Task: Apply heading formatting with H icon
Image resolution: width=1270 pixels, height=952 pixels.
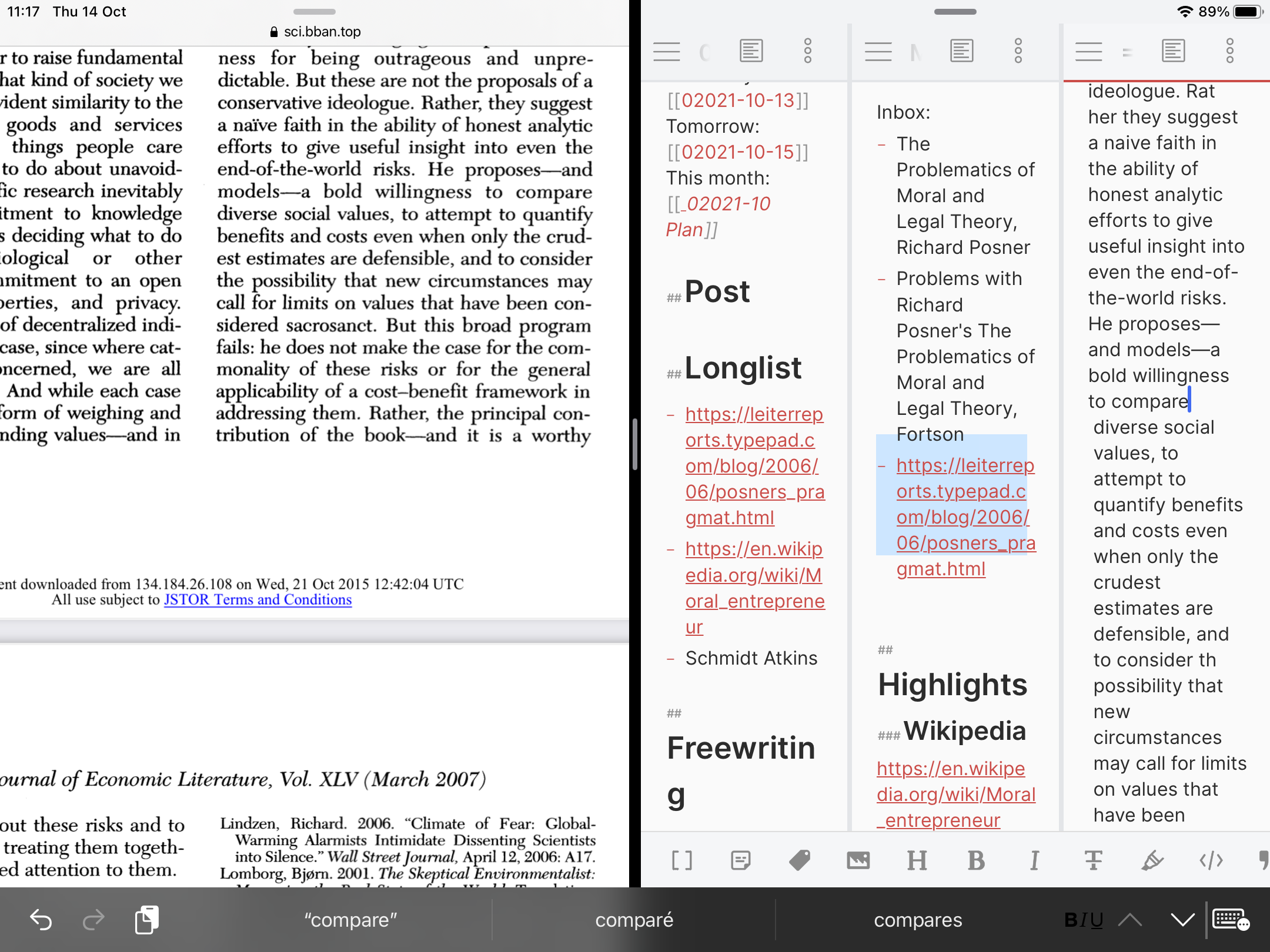Action: pos(917,860)
